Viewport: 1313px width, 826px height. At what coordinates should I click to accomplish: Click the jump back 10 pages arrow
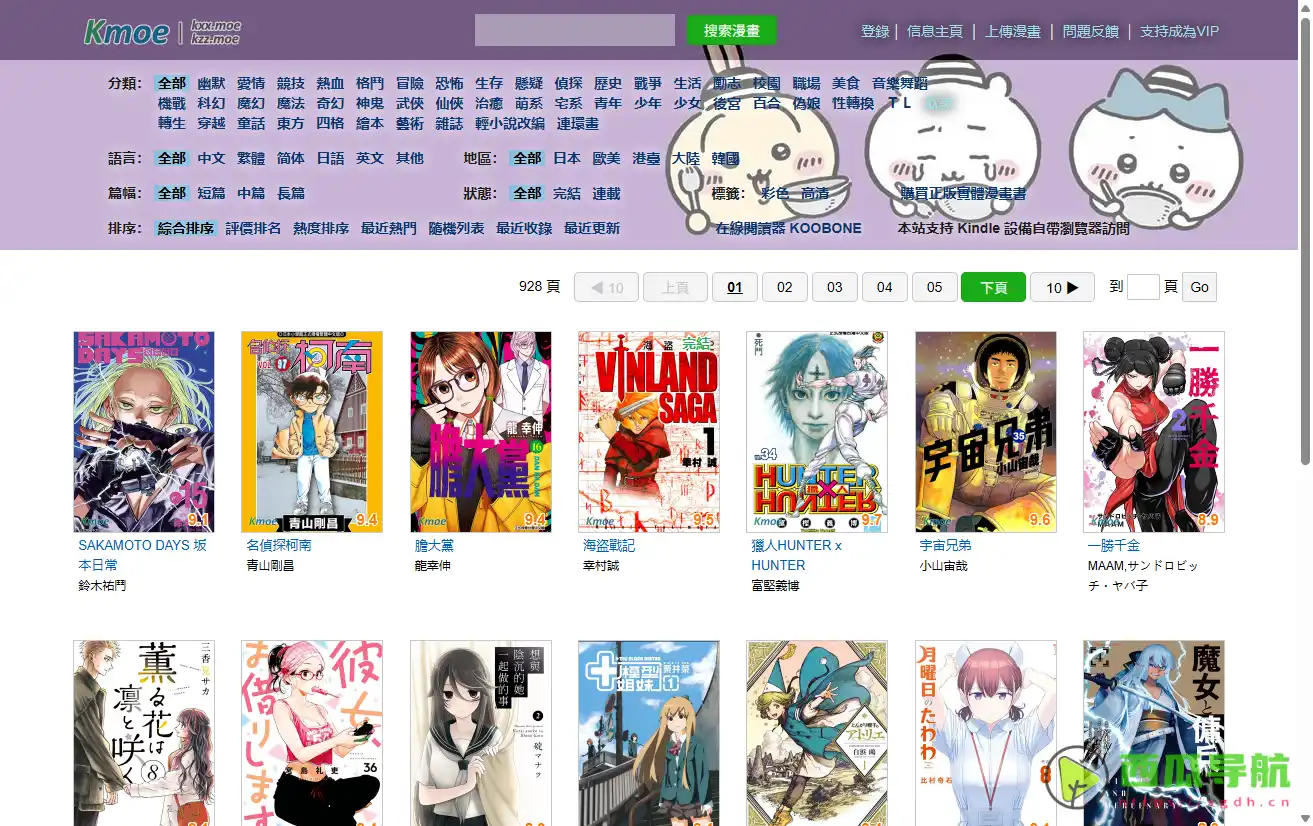(606, 287)
